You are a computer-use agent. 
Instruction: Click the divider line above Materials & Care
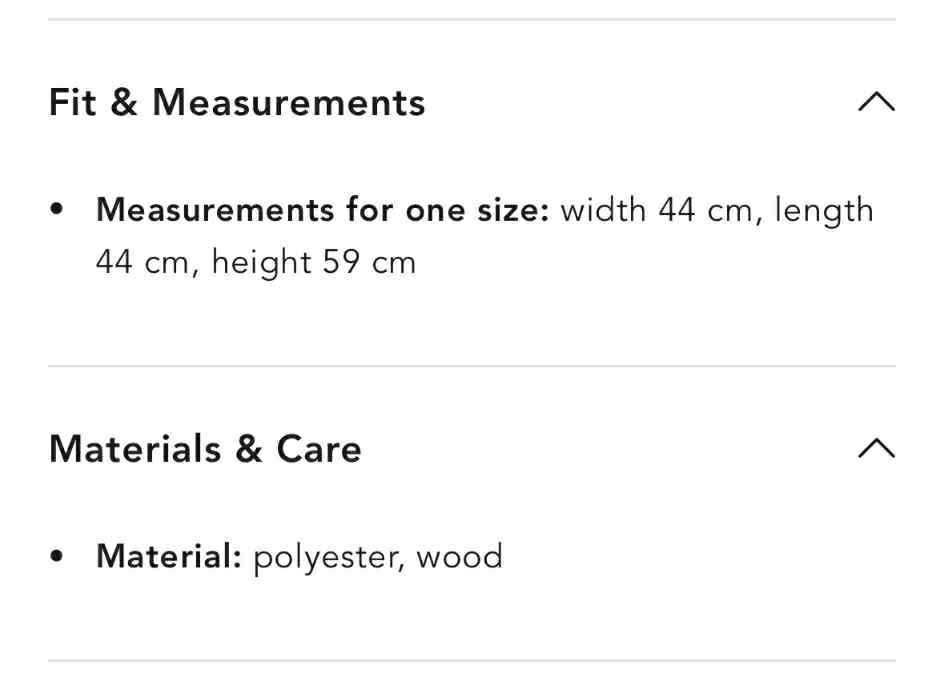coord(472,366)
